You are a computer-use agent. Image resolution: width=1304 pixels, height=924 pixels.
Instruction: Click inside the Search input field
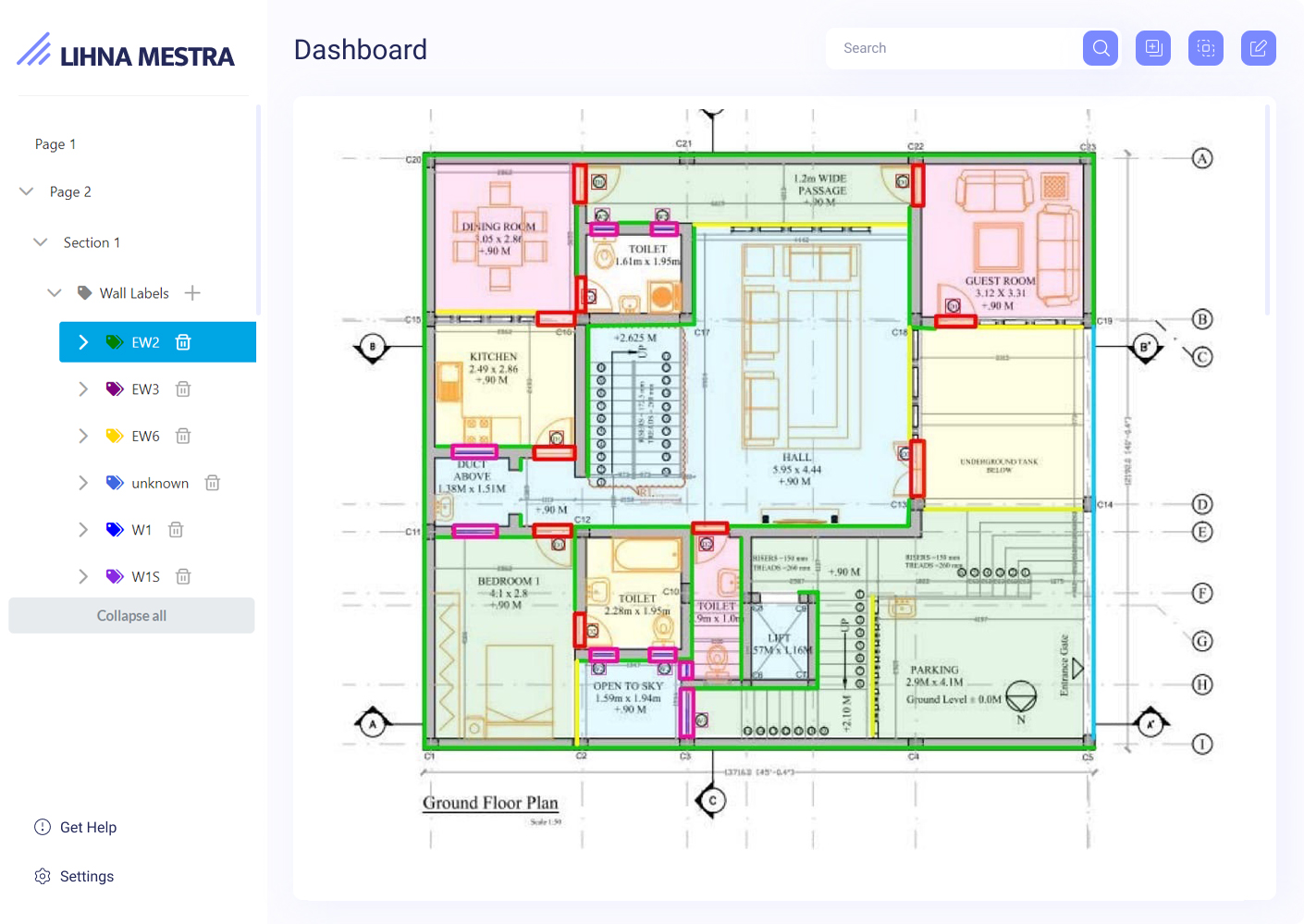[x=953, y=47]
